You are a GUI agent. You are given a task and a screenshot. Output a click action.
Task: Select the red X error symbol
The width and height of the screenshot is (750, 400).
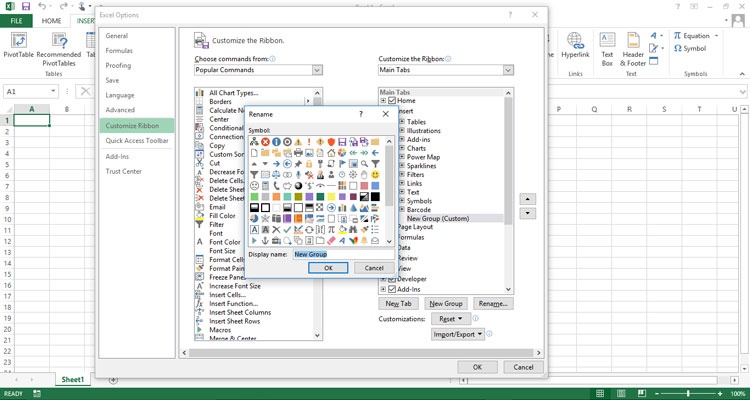pos(265,142)
